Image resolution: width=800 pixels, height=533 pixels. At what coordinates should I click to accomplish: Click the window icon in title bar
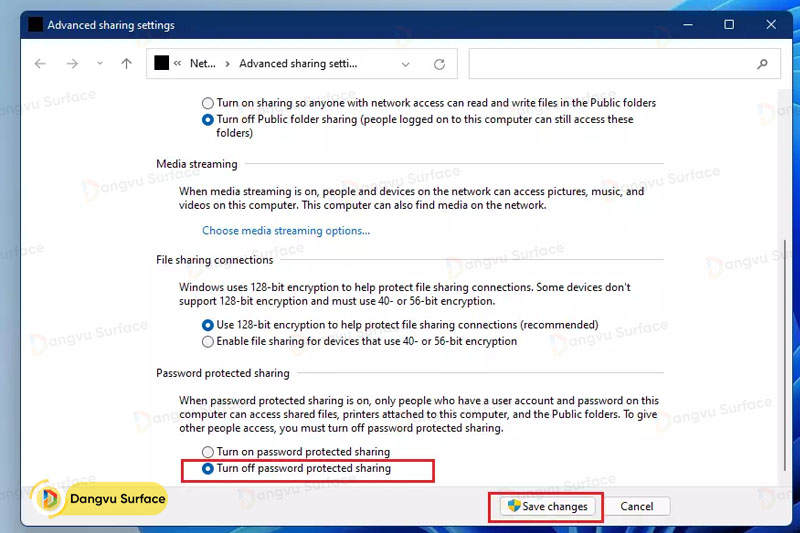pyautogui.click(x=35, y=25)
